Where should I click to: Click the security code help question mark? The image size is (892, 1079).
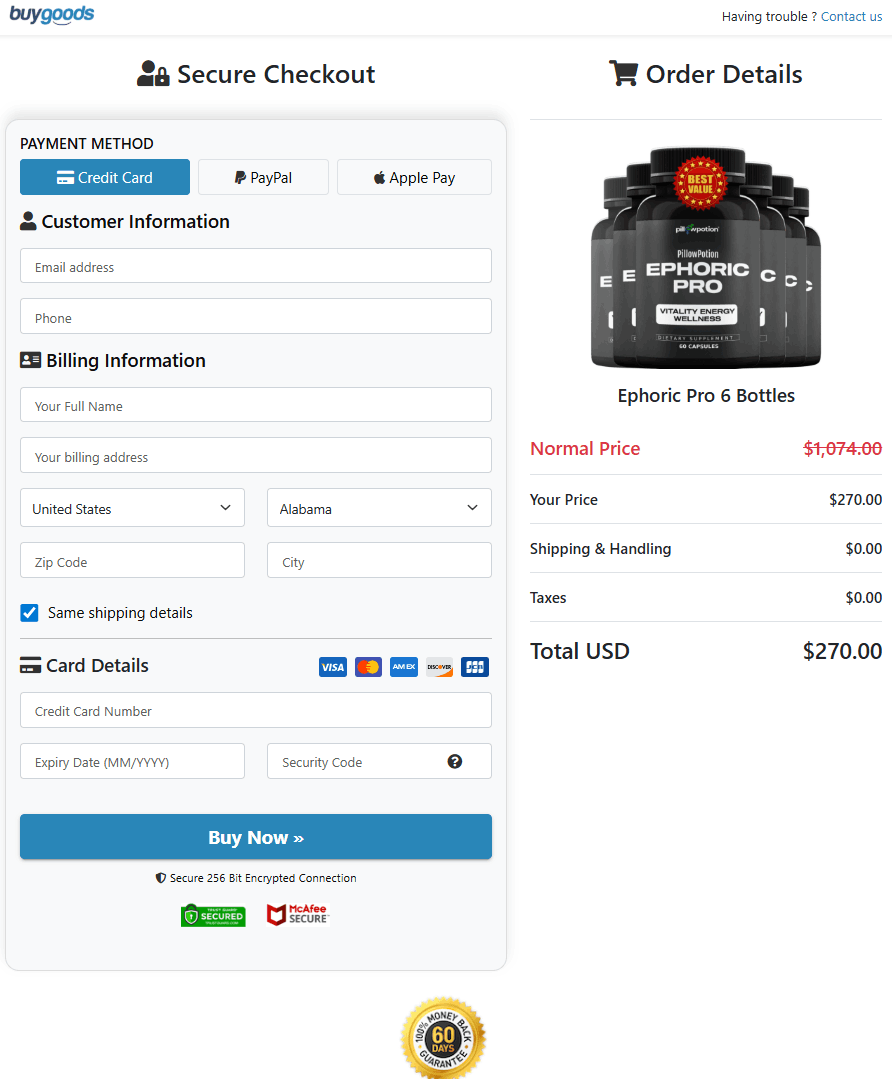coord(455,762)
